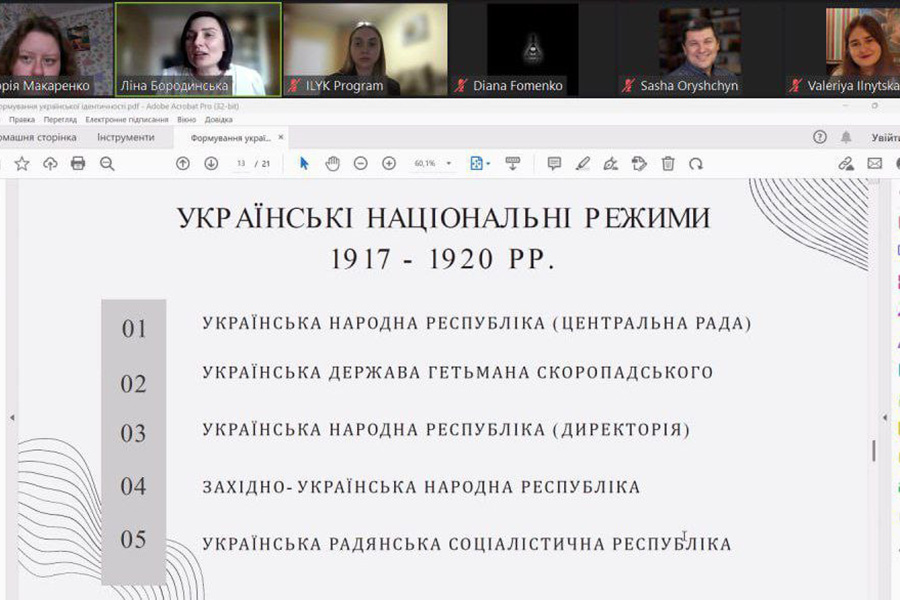Click text ЗАХІДНО-УКРАЇНСЬКА НАРОДНА РЕСПУБЛІКА
The height and width of the screenshot is (600, 900).
point(421,487)
